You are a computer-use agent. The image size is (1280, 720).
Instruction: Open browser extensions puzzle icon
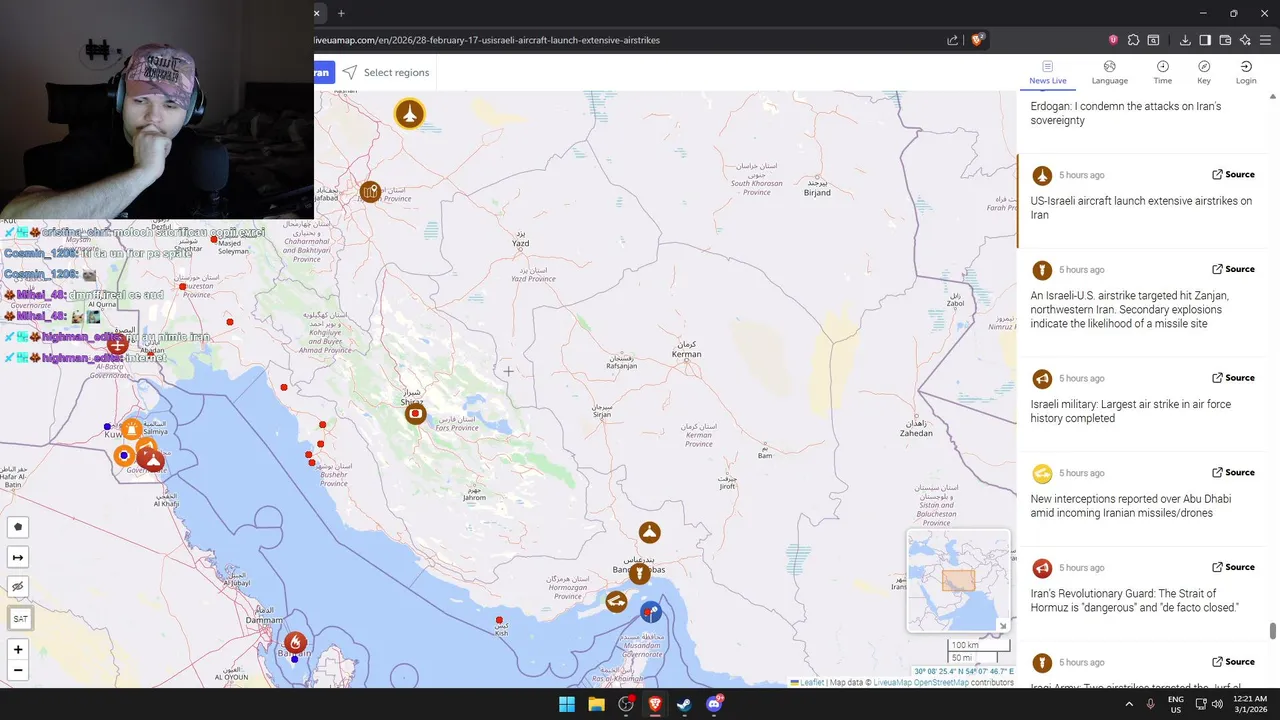pyautogui.click(x=1133, y=40)
